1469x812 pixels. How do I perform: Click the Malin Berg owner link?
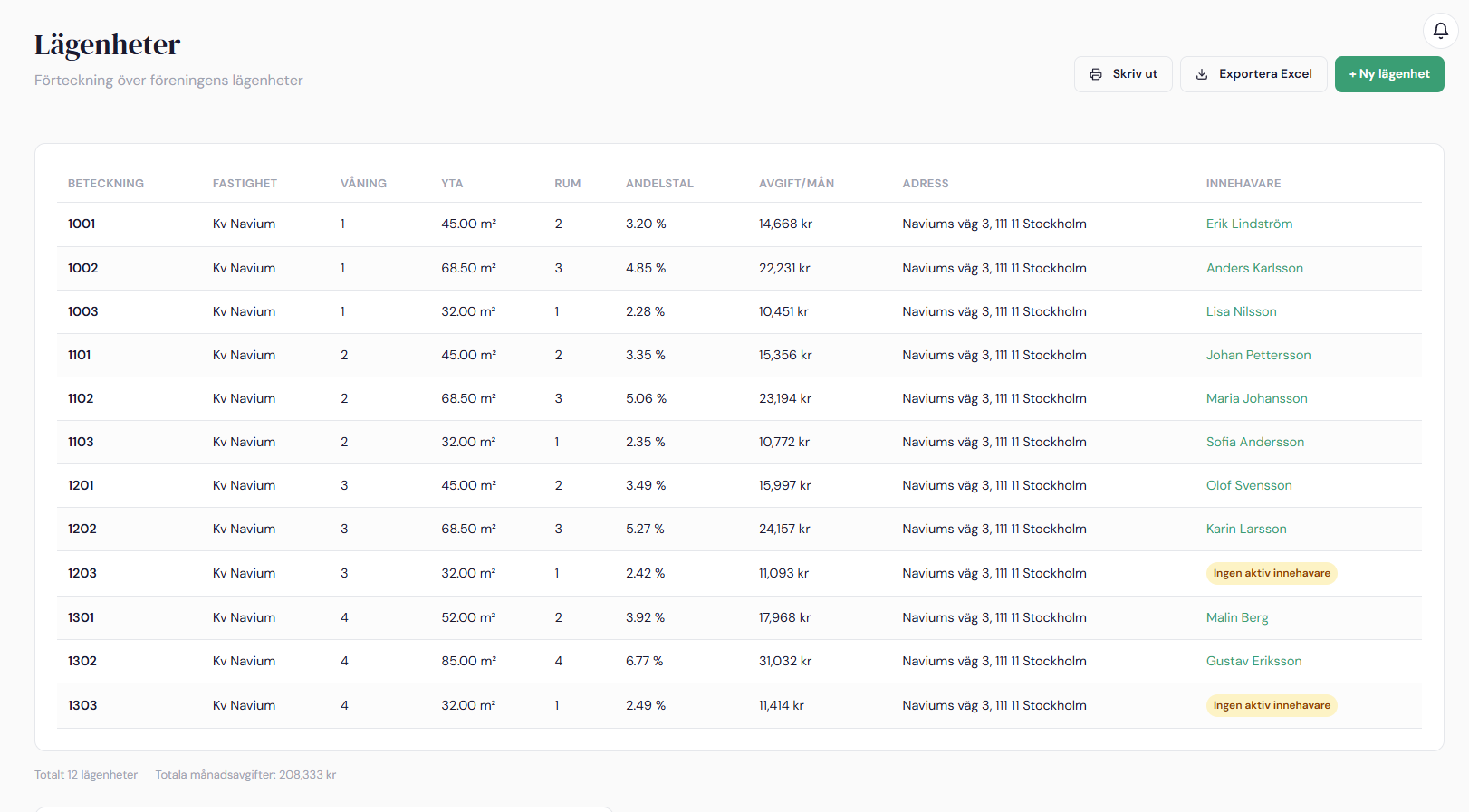click(1236, 617)
